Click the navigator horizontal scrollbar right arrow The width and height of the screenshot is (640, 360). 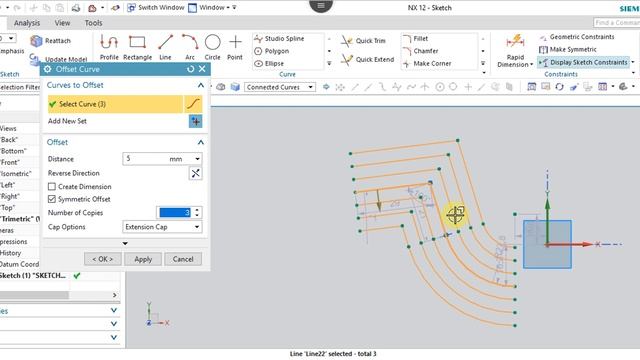[115, 295]
